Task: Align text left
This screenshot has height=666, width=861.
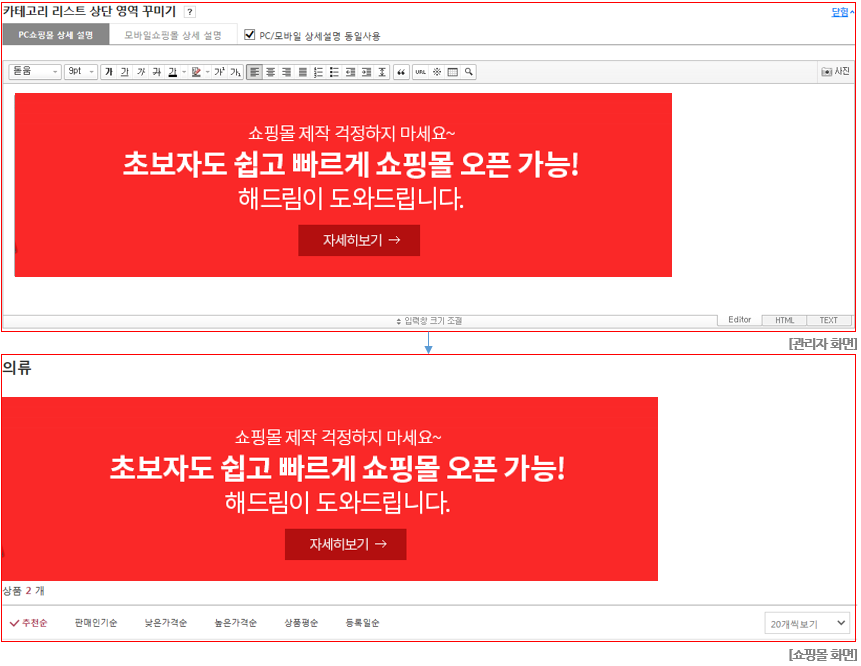Action: 254,72
